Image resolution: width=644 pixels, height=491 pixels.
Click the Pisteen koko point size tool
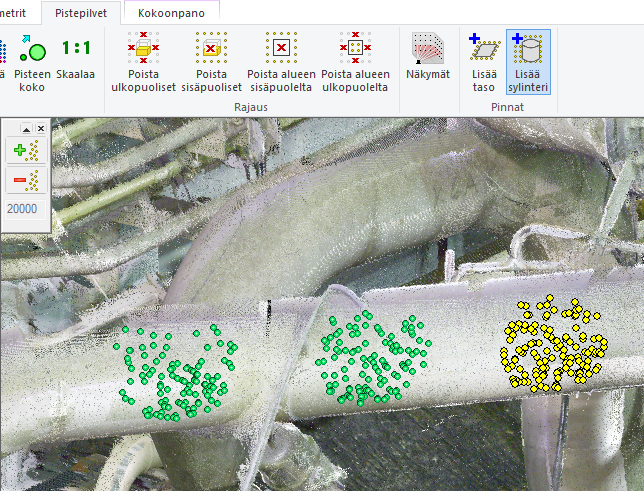pyautogui.click(x=32, y=62)
